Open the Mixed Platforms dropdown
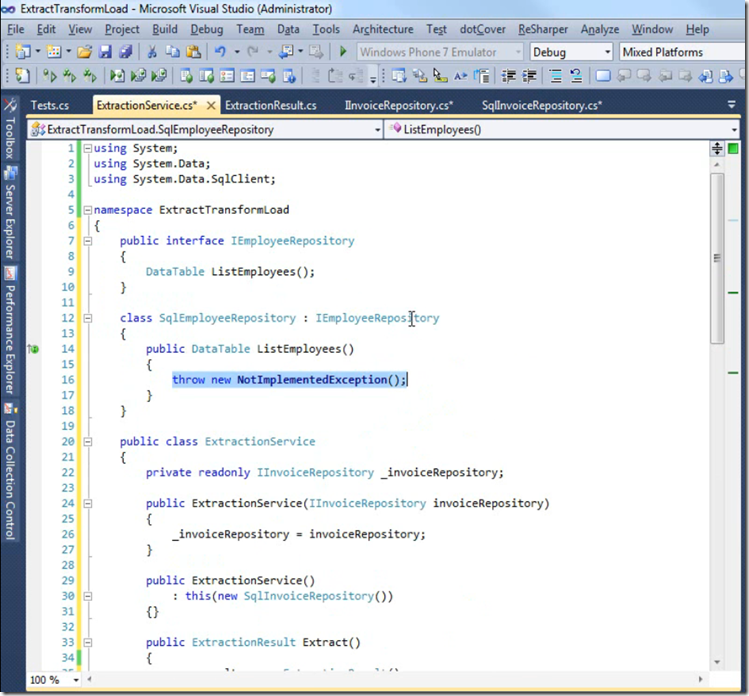This screenshot has width=749, height=696. tap(683, 52)
